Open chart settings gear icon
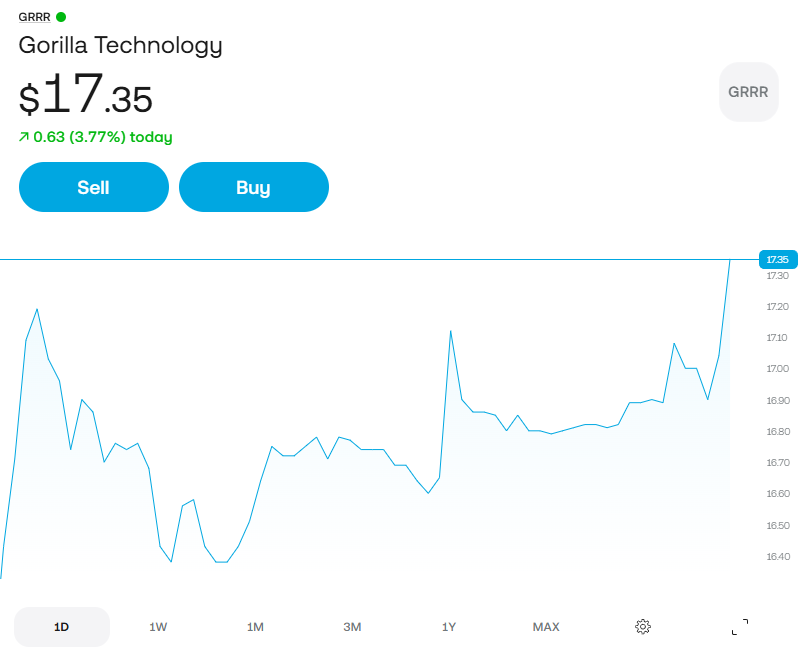The image size is (798, 656). pyautogui.click(x=643, y=627)
